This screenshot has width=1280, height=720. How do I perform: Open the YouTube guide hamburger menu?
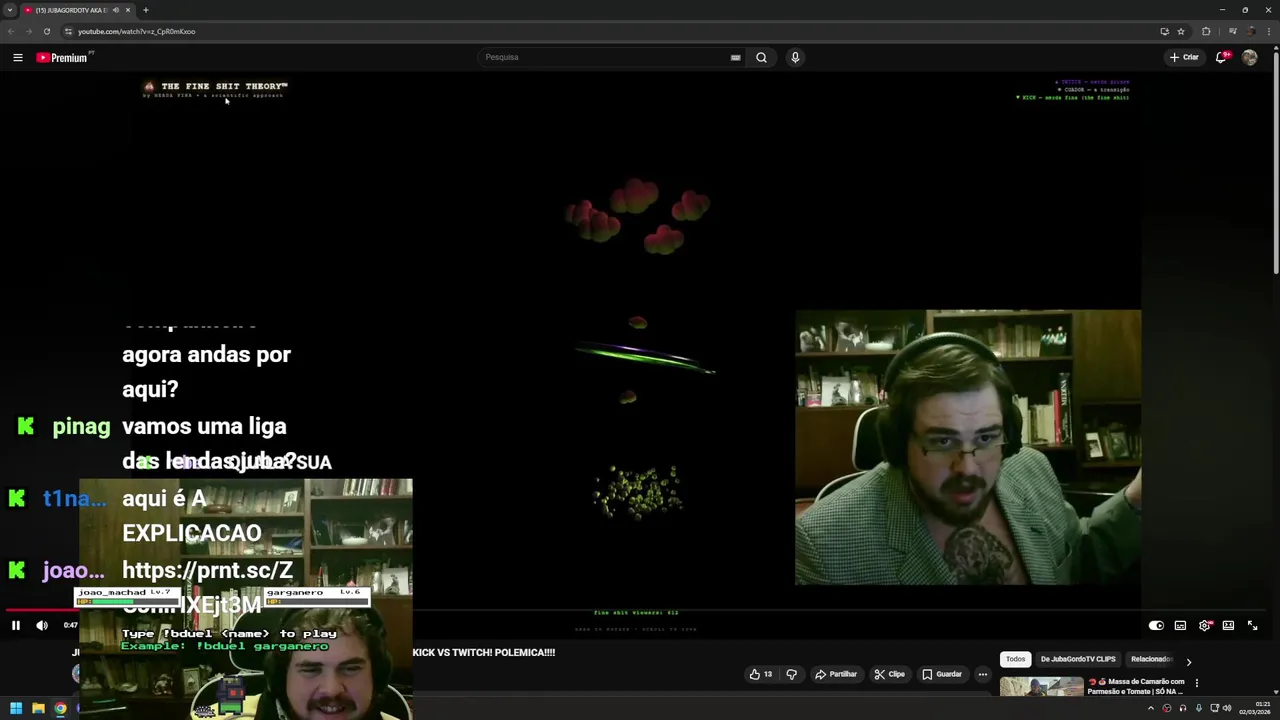pyautogui.click(x=17, y=57)
